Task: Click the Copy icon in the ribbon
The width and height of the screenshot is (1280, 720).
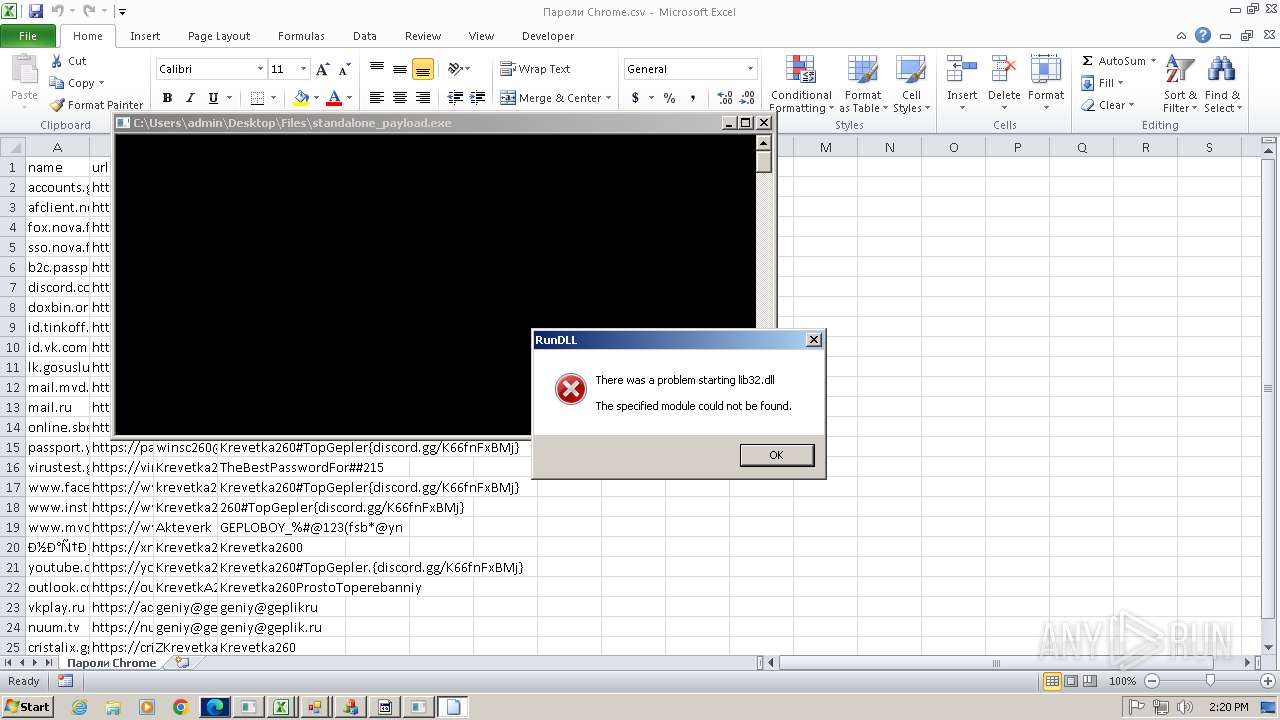Action: coord(56,83)
